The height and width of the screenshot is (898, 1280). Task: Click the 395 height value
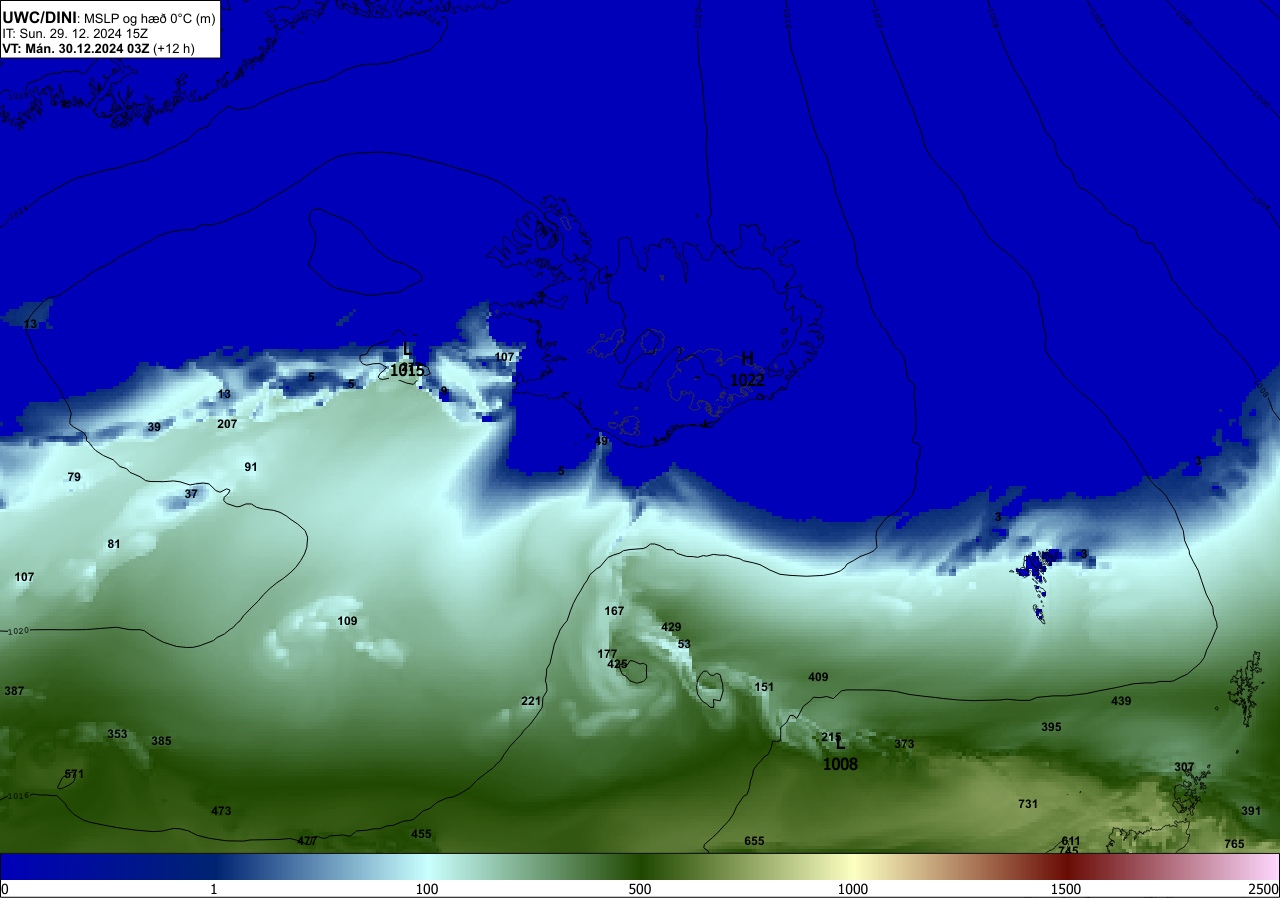(x=1051, y=727)
